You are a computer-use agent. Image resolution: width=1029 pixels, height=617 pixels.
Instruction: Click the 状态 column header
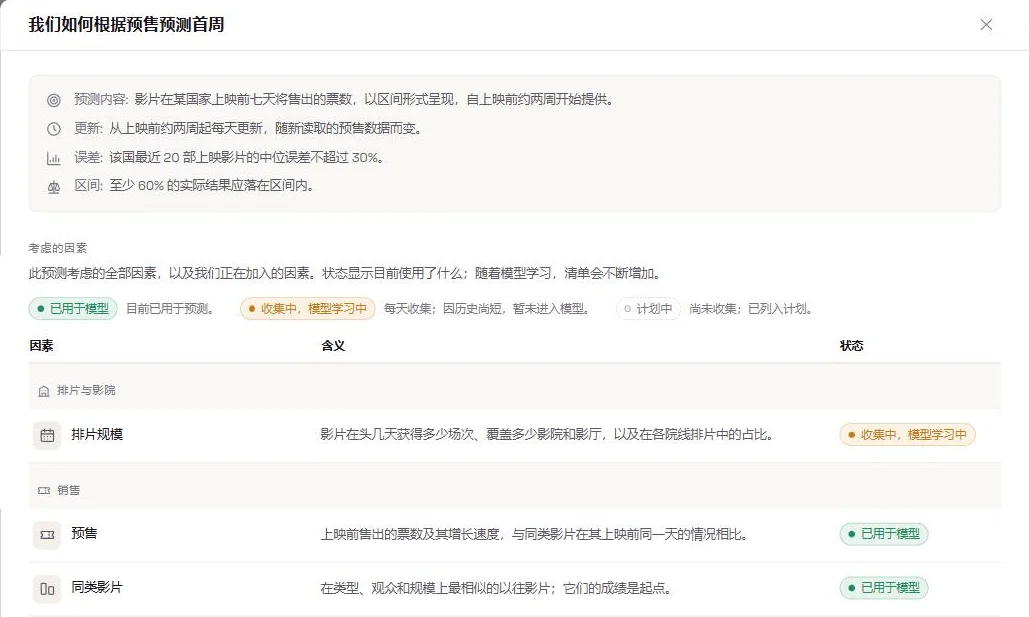[x=851, y=346]
